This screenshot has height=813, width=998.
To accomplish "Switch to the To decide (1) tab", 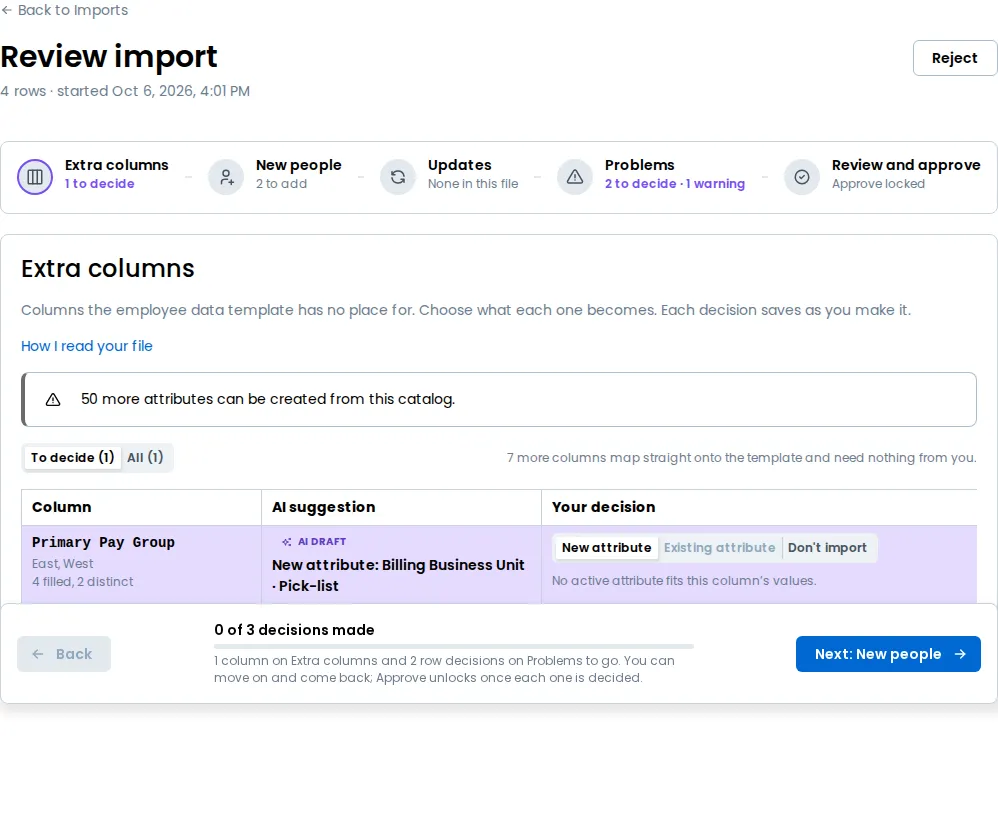I will (72, 457).
